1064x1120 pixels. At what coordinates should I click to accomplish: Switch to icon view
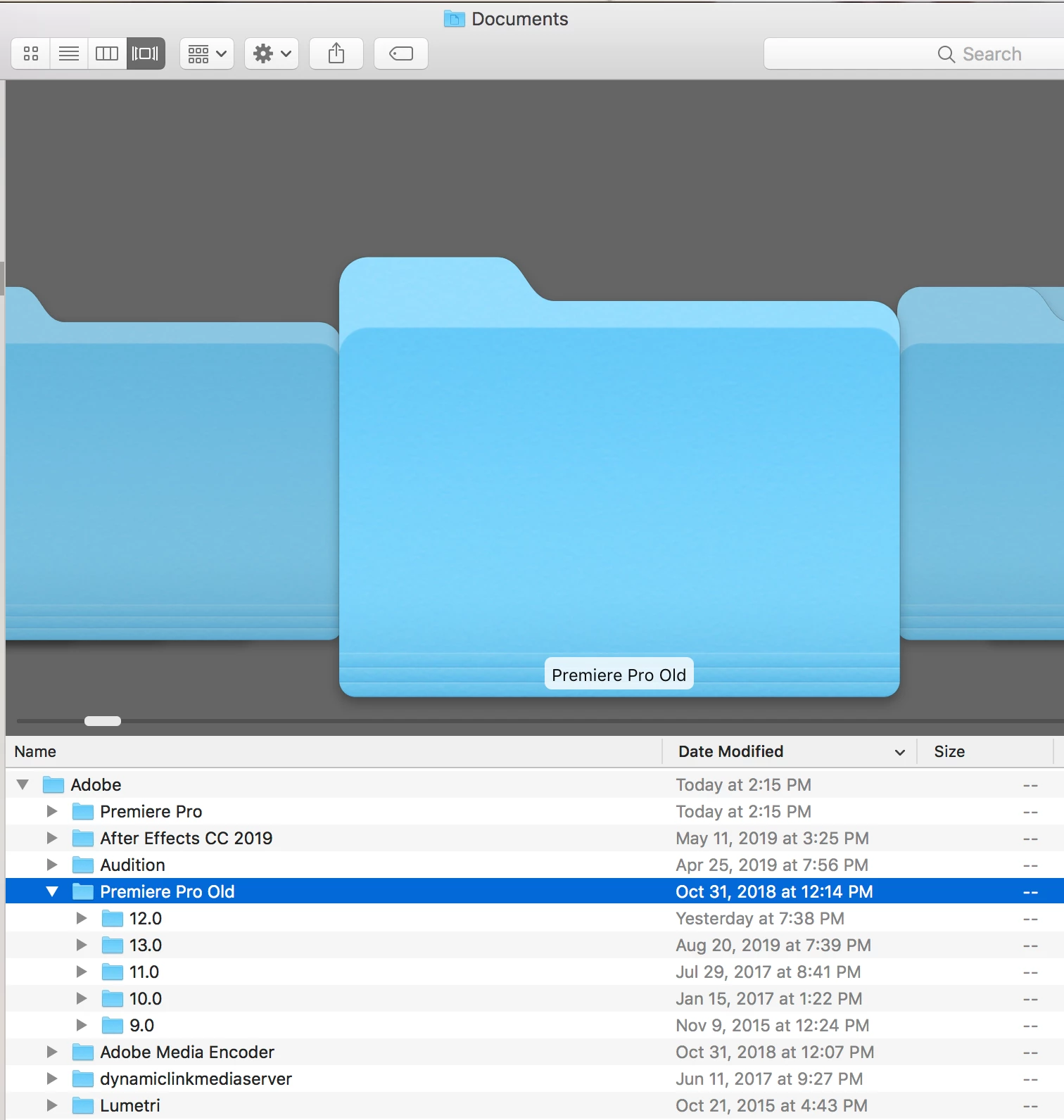(x=31, y=53)
